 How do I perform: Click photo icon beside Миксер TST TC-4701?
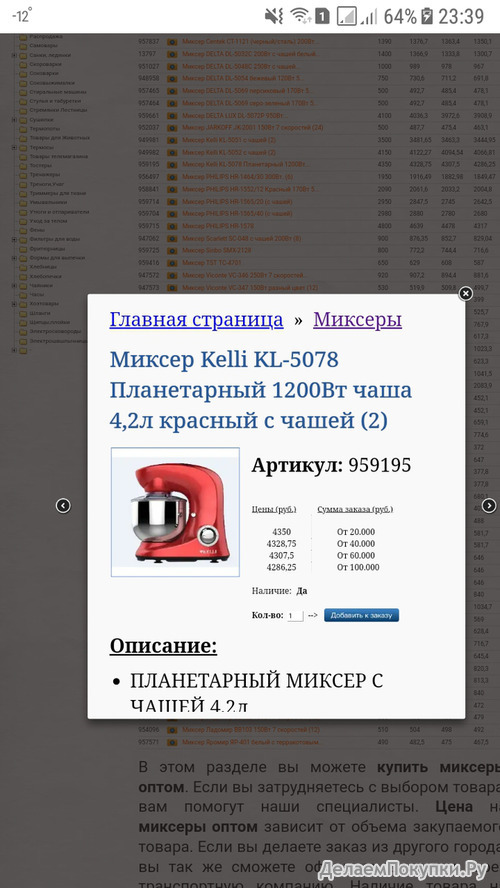click(x=172, y=263)
